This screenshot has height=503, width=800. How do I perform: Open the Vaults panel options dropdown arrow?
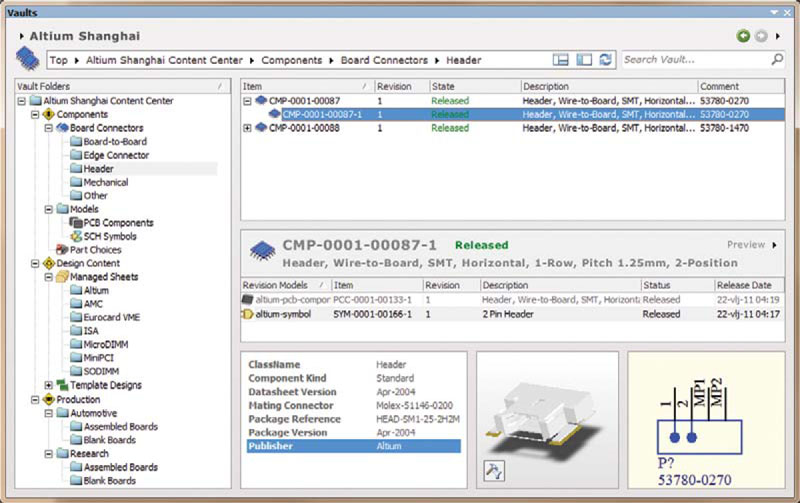pyautogui.click(x=774, y=12)
